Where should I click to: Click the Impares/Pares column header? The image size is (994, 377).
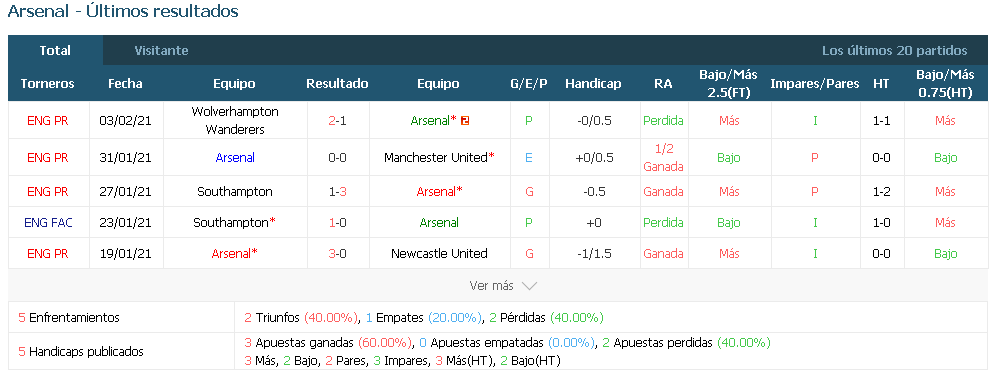[815, 84]
